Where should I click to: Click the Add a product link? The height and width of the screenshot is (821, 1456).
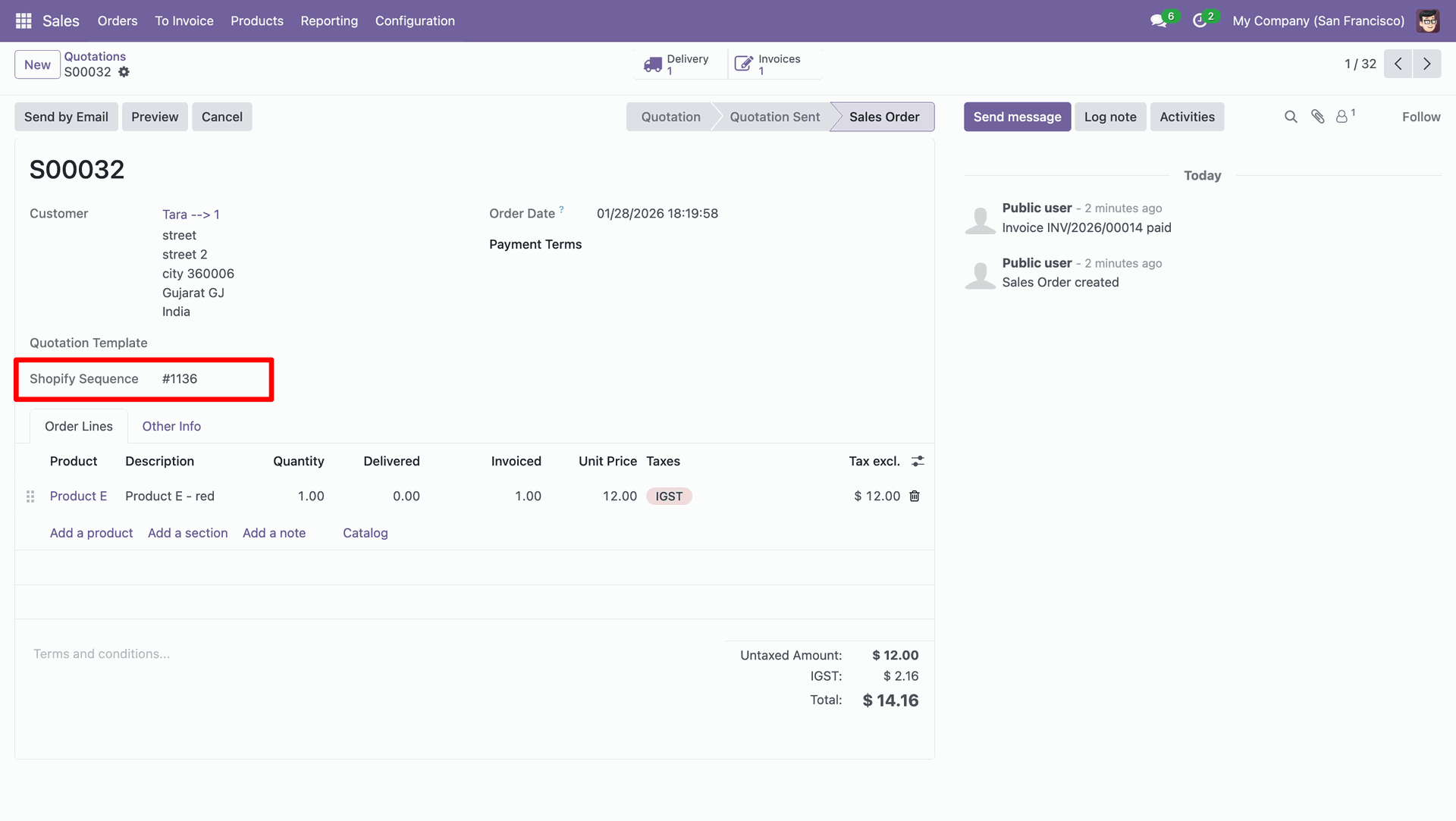91,533
